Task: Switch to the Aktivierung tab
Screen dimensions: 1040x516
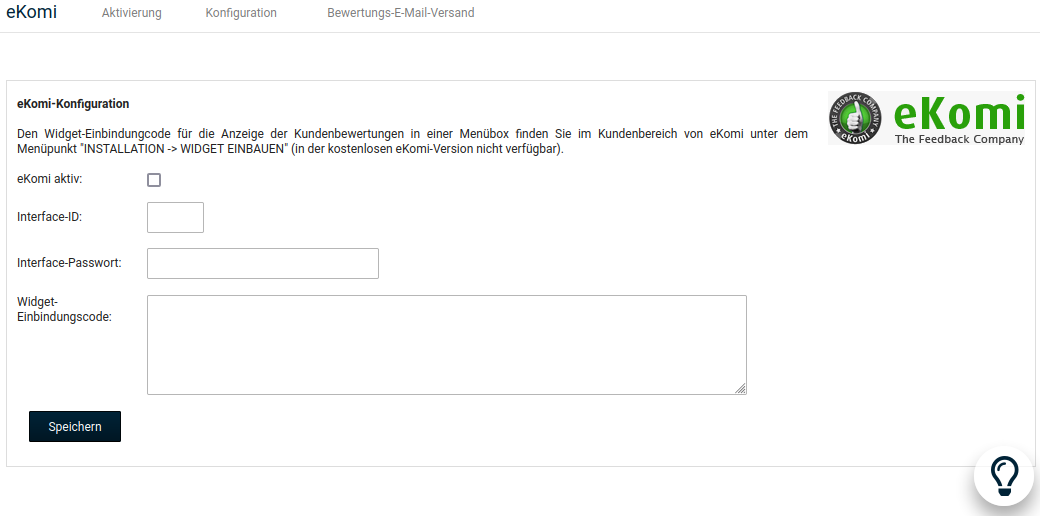Action: (131, 13)
